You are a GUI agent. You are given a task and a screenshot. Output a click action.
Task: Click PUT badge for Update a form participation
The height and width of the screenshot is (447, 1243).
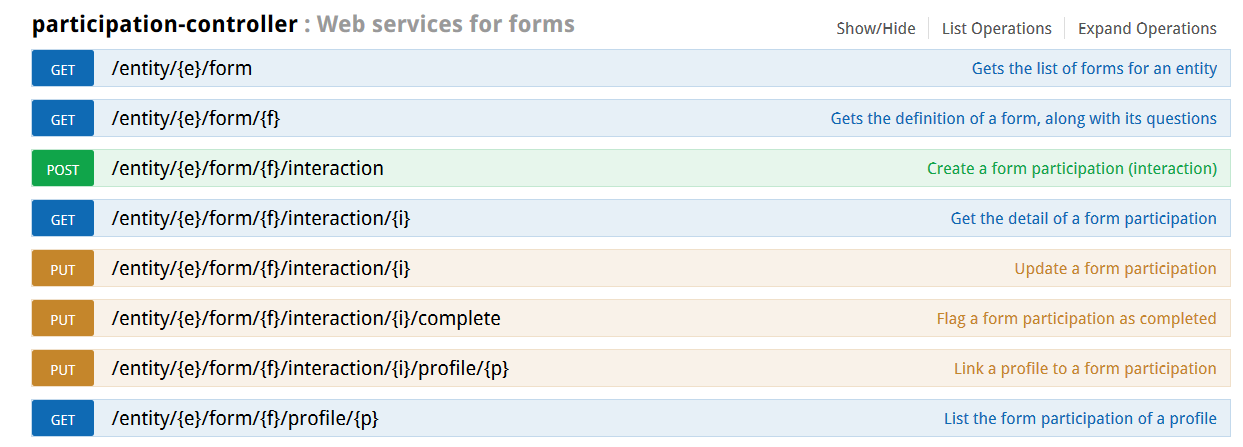click(63, 269)
